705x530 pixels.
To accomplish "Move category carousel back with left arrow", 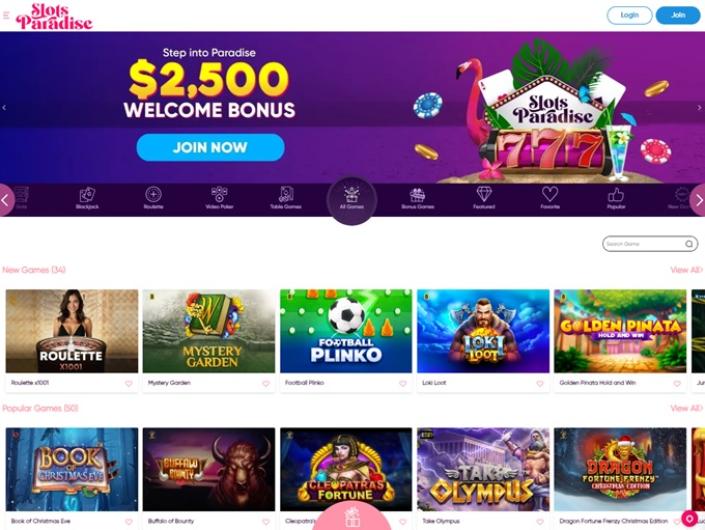I will pyautogui.click(x=6, y=200).
